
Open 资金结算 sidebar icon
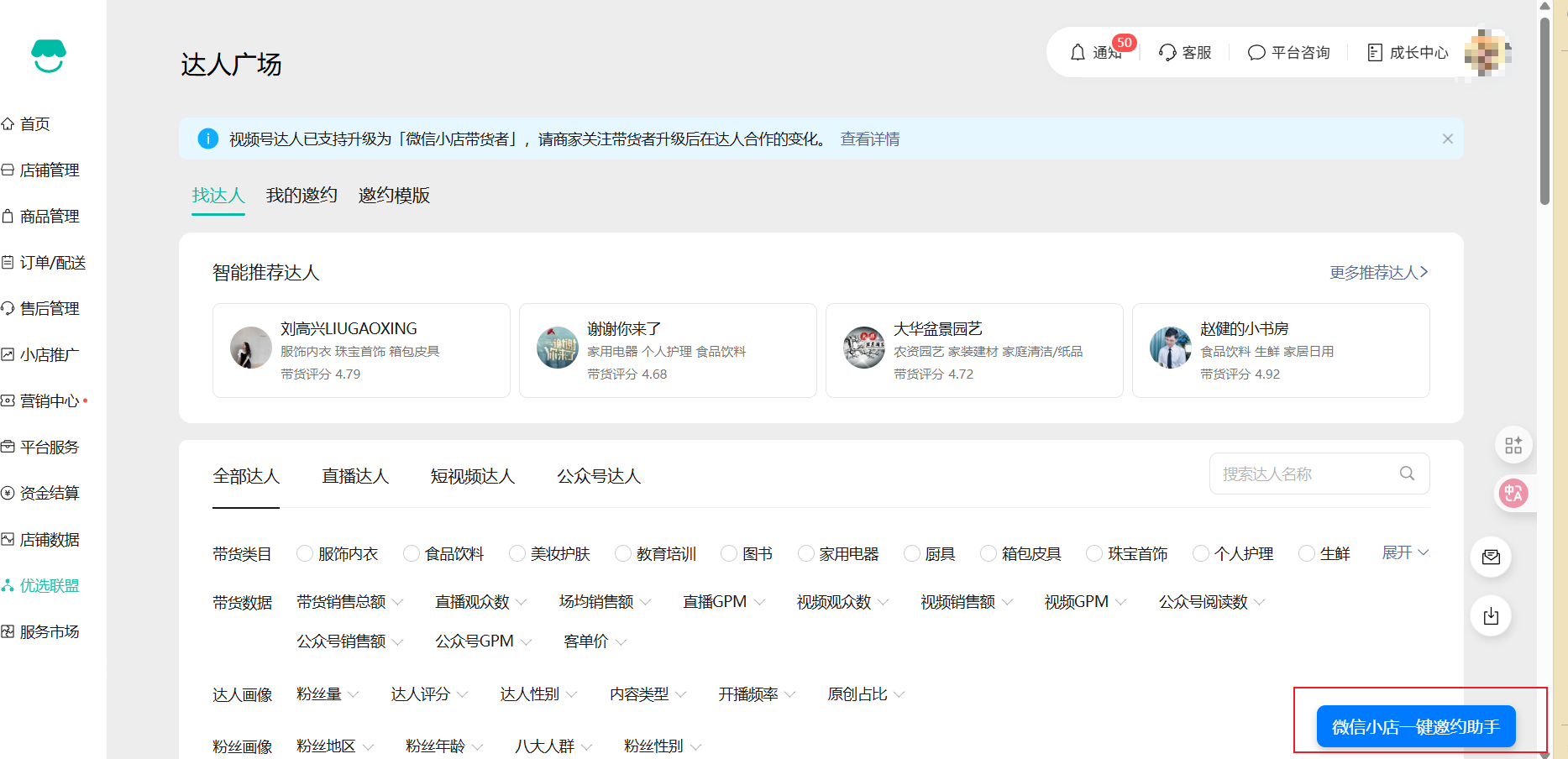pos(8,494)
